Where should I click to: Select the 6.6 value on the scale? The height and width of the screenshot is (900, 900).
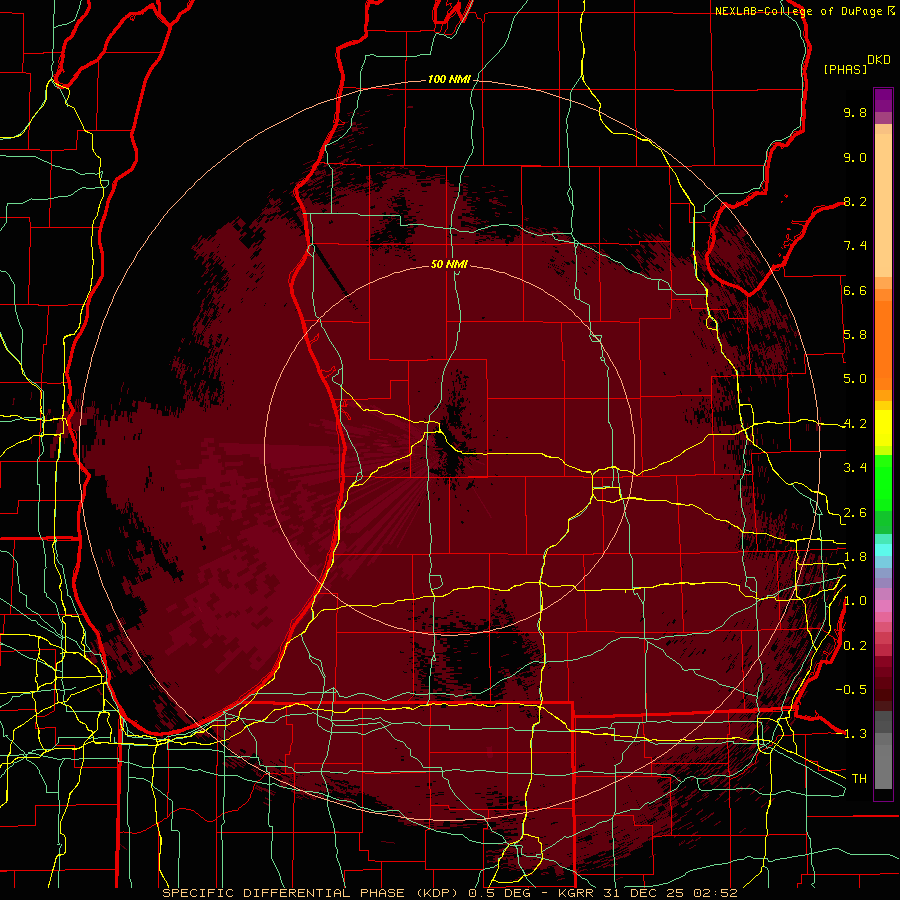coord(855,290)
